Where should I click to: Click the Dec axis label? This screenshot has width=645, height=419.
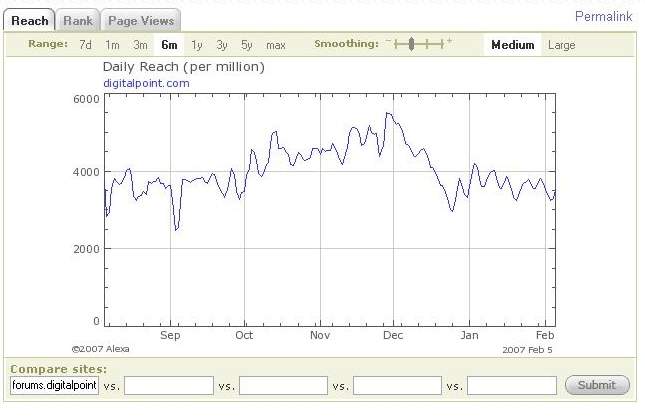tap(393, 335)
